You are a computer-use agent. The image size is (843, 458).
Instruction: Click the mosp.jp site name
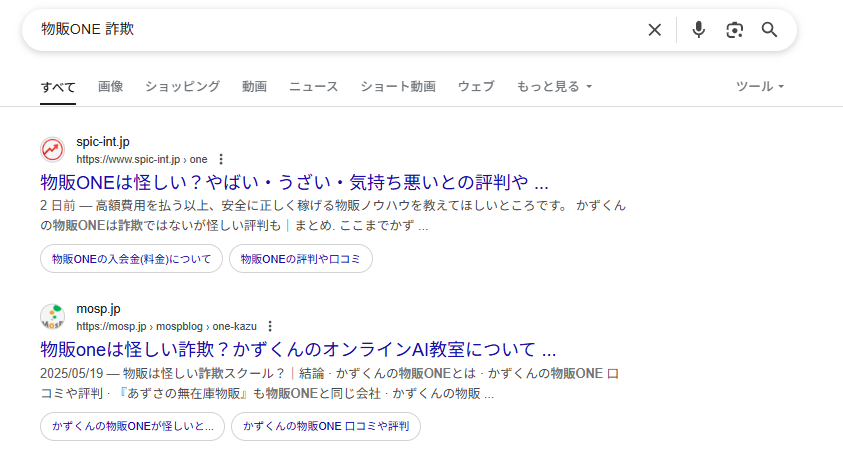(98, 309)
